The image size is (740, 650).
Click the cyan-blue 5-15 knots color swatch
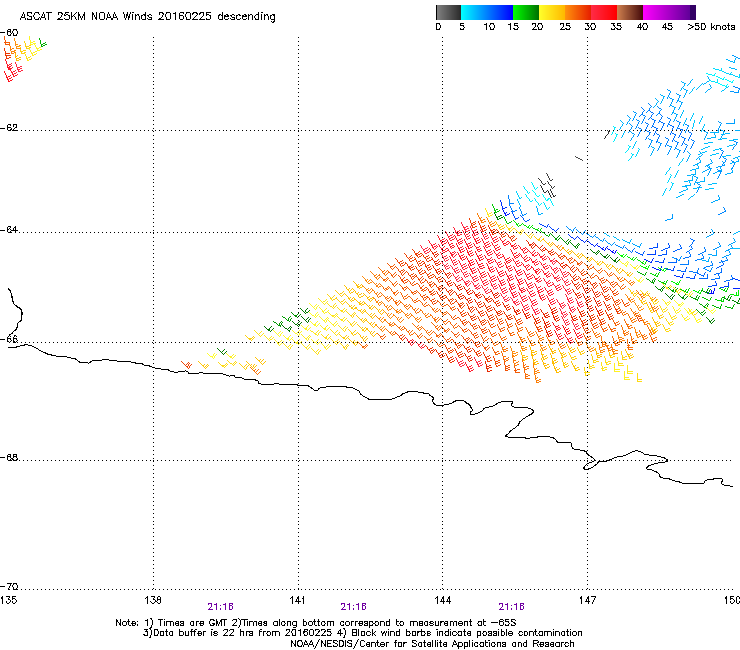[487, 12]
